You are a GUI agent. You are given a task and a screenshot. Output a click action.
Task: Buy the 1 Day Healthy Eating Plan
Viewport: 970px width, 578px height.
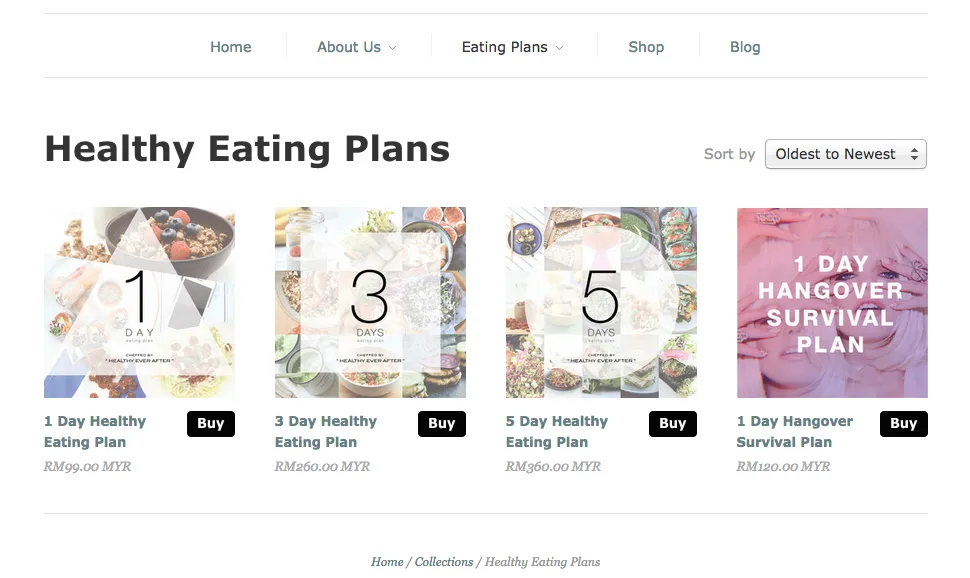[x=211, y=424]
